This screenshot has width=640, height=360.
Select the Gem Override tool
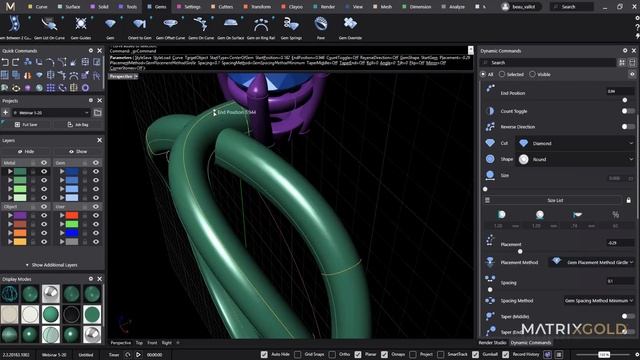[x=350, y=28]
